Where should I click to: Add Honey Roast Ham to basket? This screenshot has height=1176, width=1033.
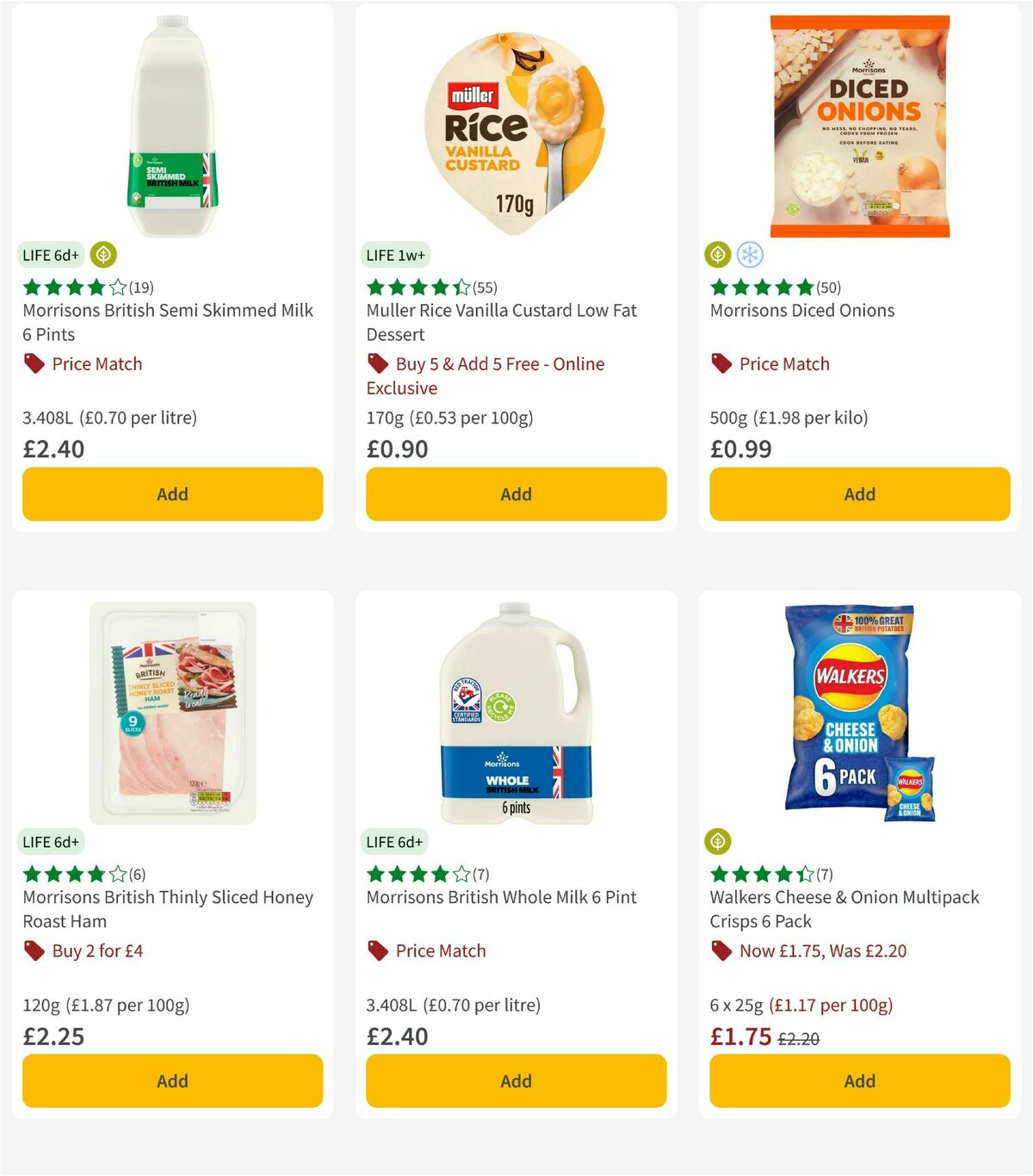(x=172, y=1080)
